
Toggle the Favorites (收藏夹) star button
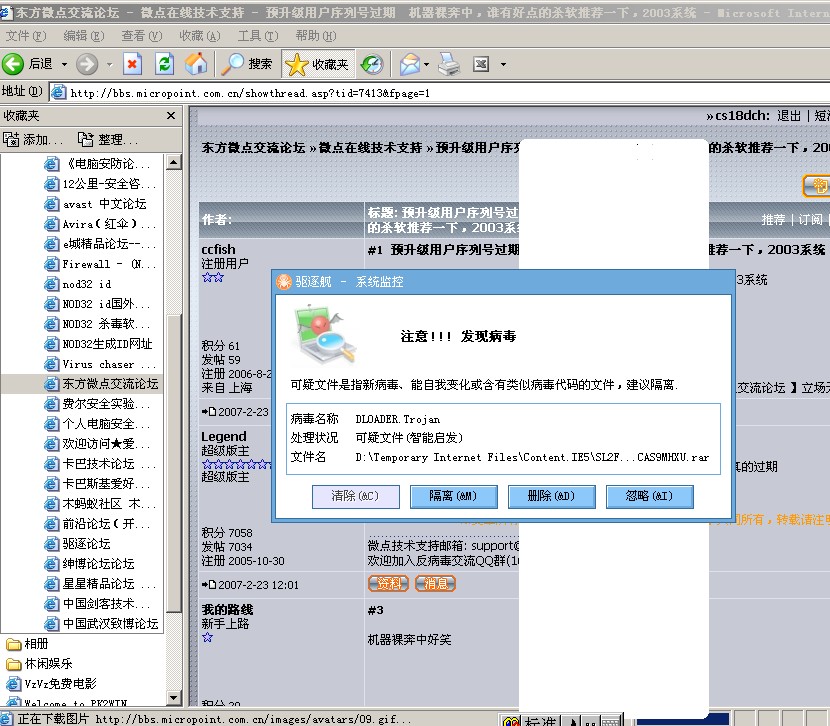(318, 65)
